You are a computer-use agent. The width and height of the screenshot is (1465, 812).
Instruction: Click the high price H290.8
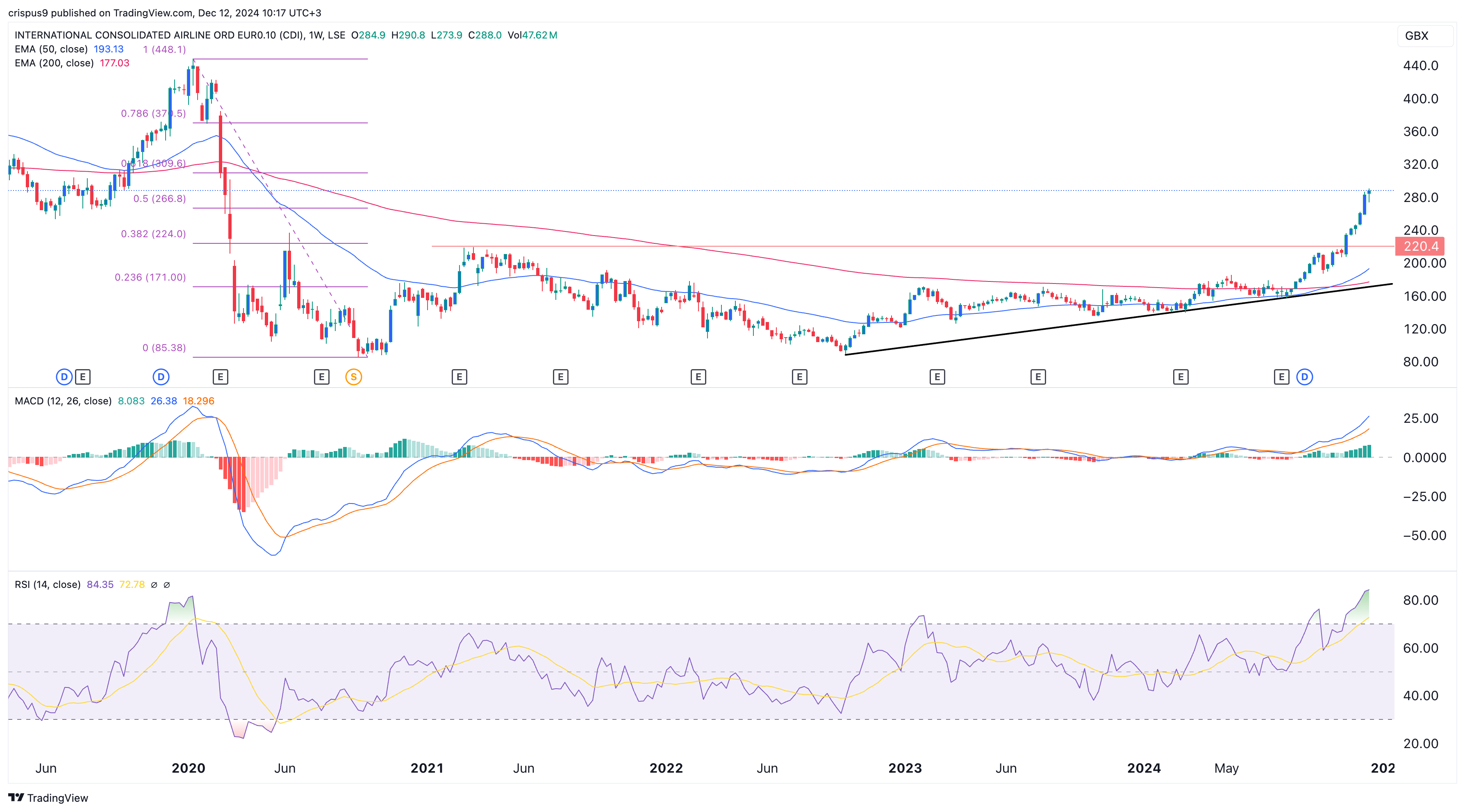point(408,35)
